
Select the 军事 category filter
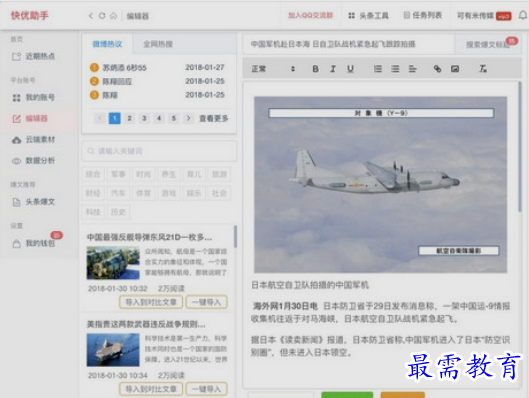tap(118, 174)
